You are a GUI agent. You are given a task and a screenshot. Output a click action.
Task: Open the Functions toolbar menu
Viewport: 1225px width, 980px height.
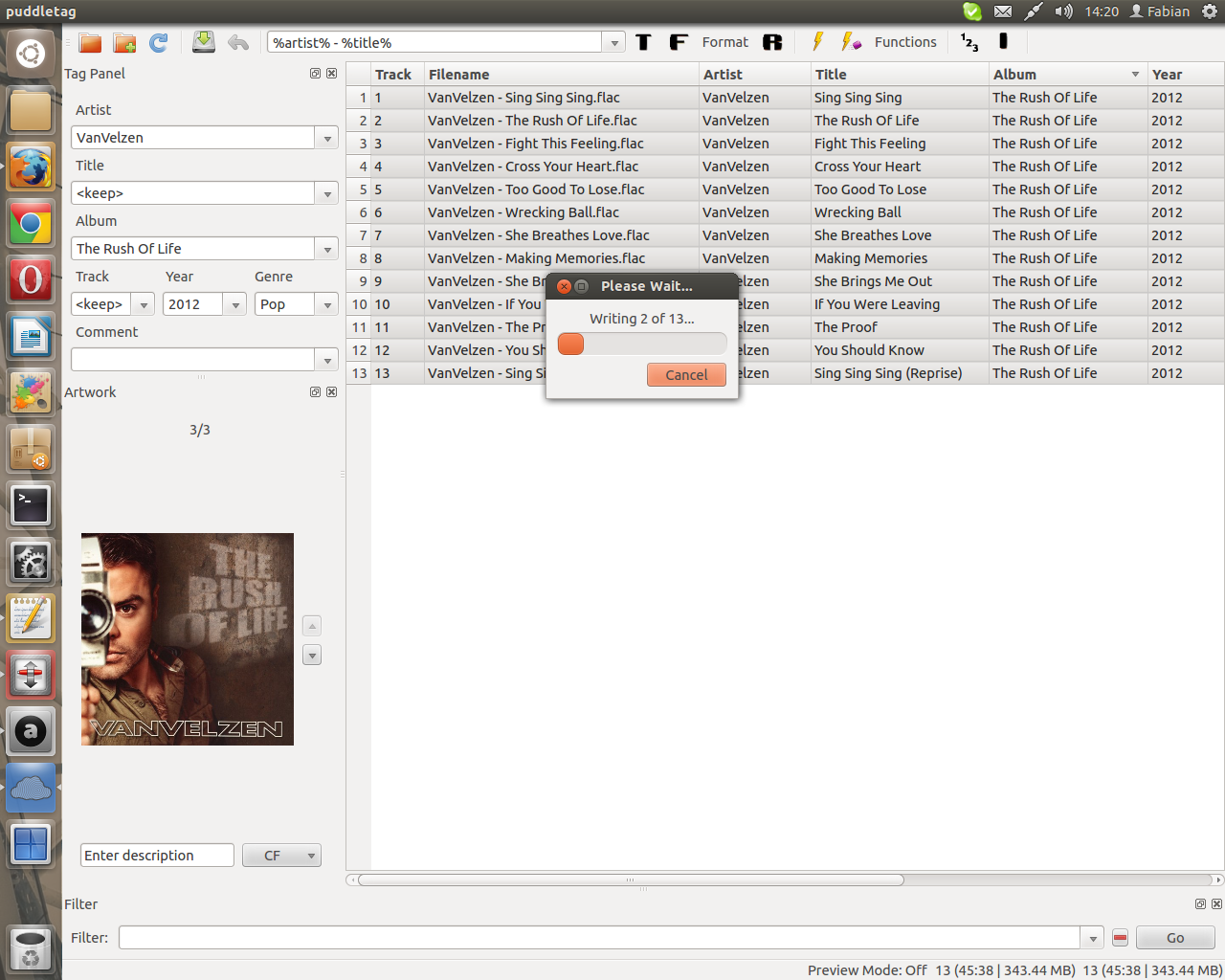tap(904, 42)
